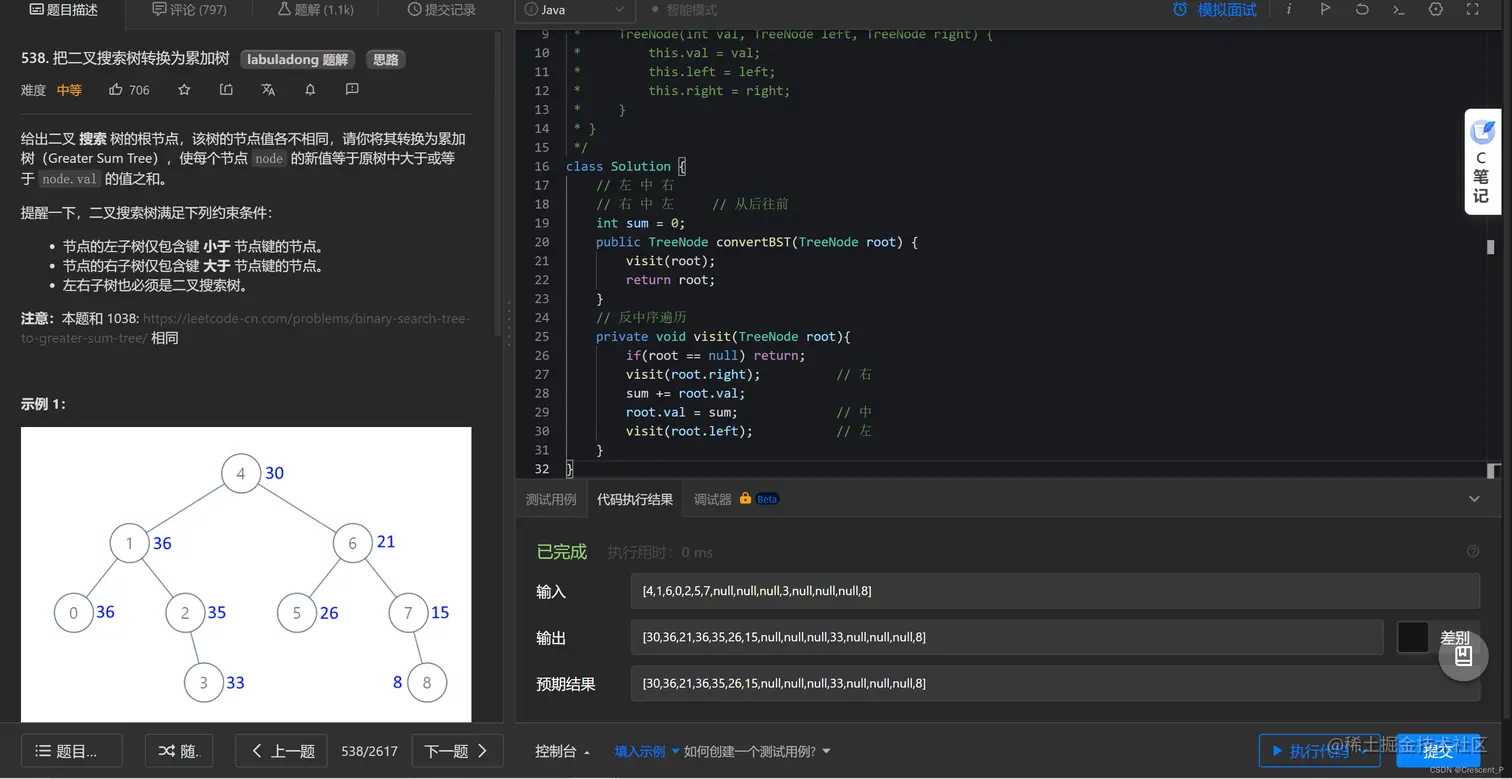Image resolution: width=1512 pixels, height=779 pixels.
Task: Click the alarm clock mock interview icon
Action: (x=1180, y=9)
